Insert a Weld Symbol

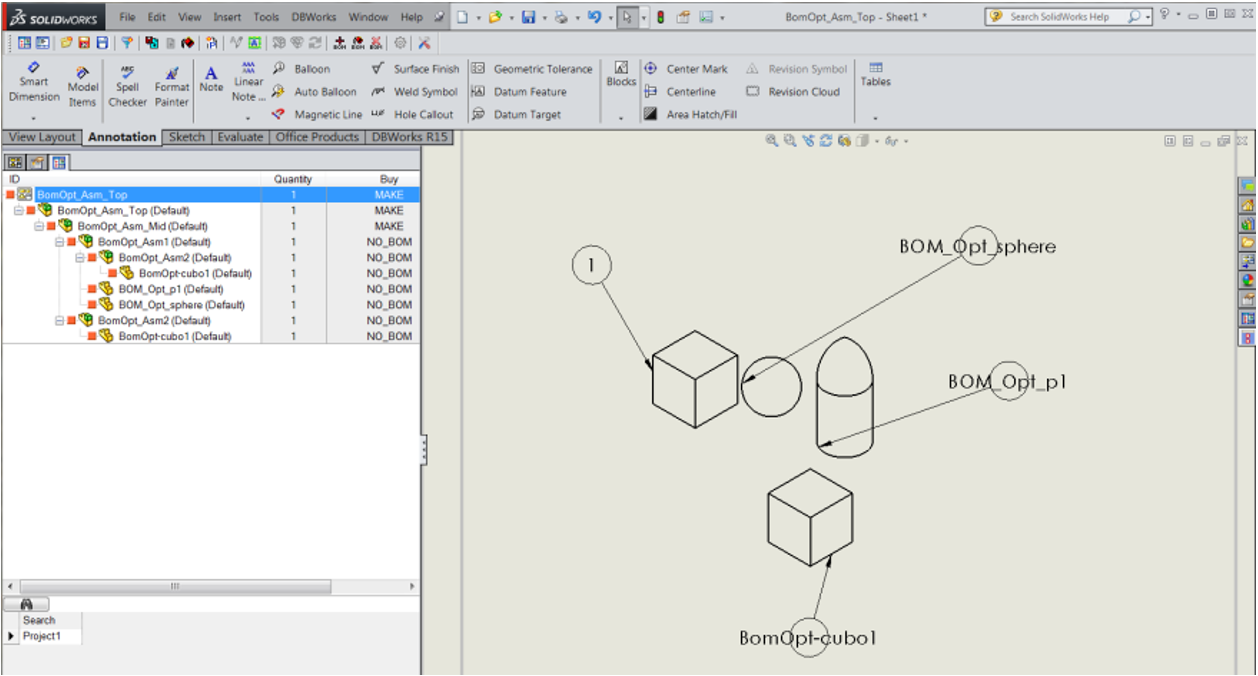pos(414,92)
